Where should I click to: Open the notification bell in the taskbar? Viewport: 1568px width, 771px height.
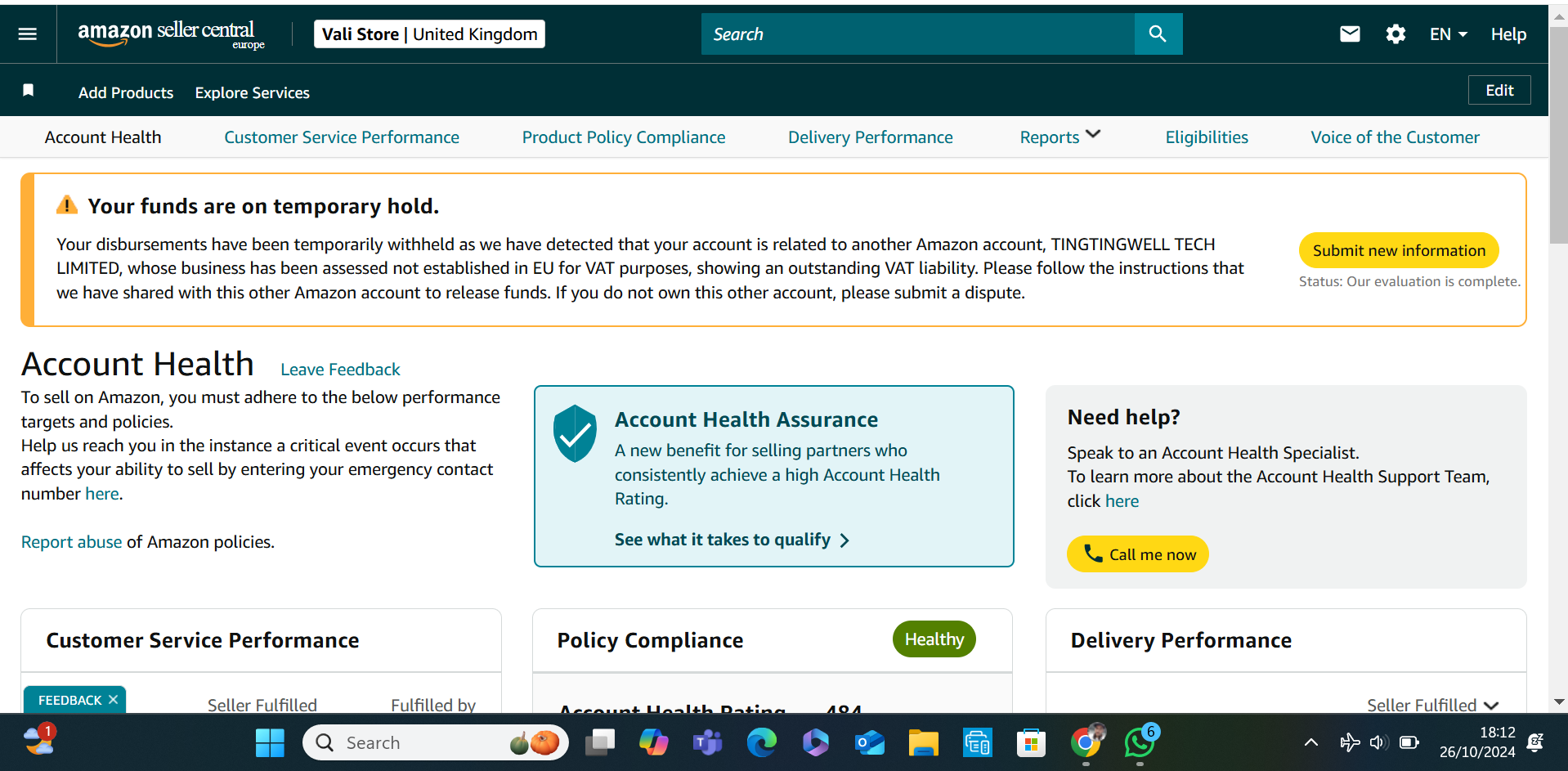[1534, 742]
